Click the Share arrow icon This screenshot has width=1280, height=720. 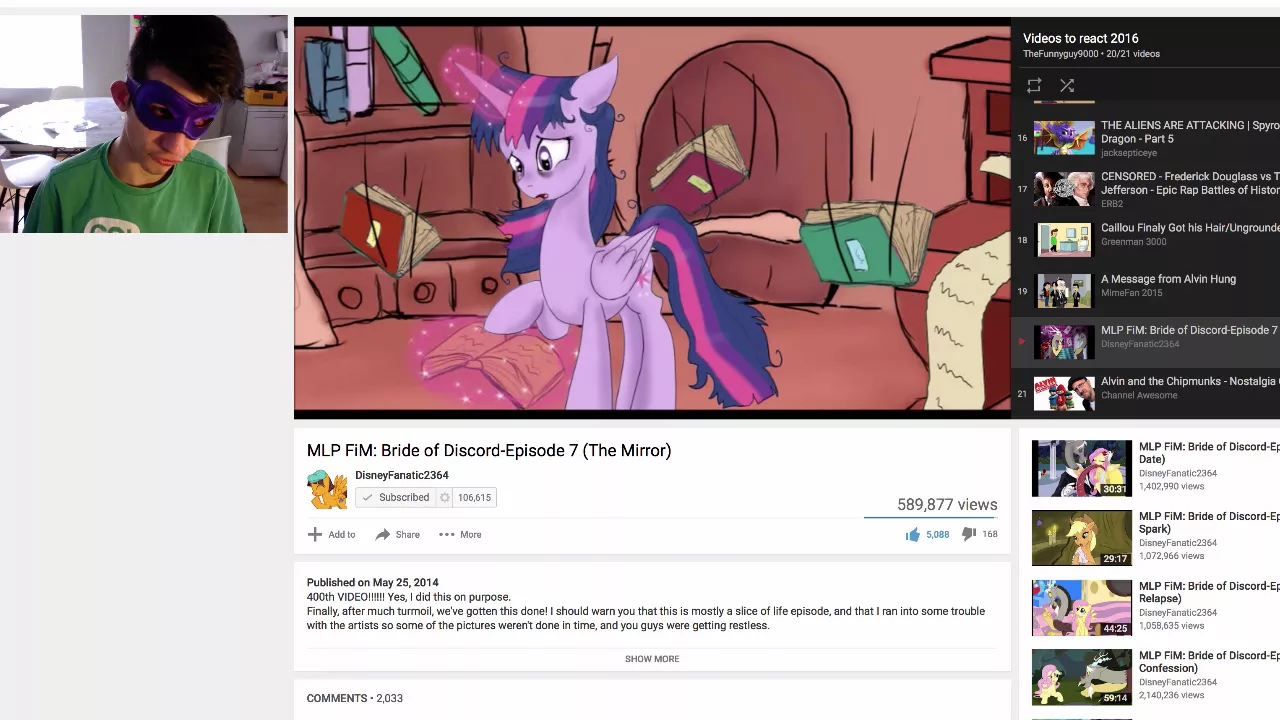(x=382, y=535)
